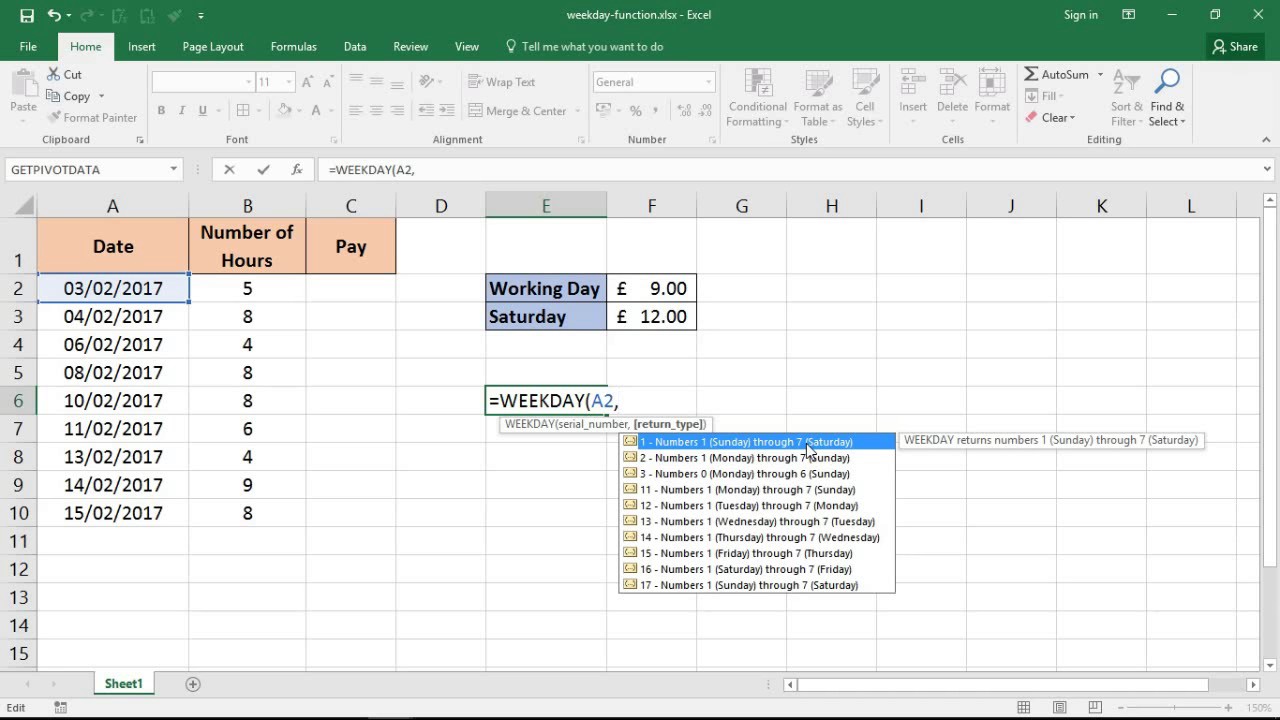Open the font size dropdown
The width and height of the screenshot is (1280, 720).
290,82
